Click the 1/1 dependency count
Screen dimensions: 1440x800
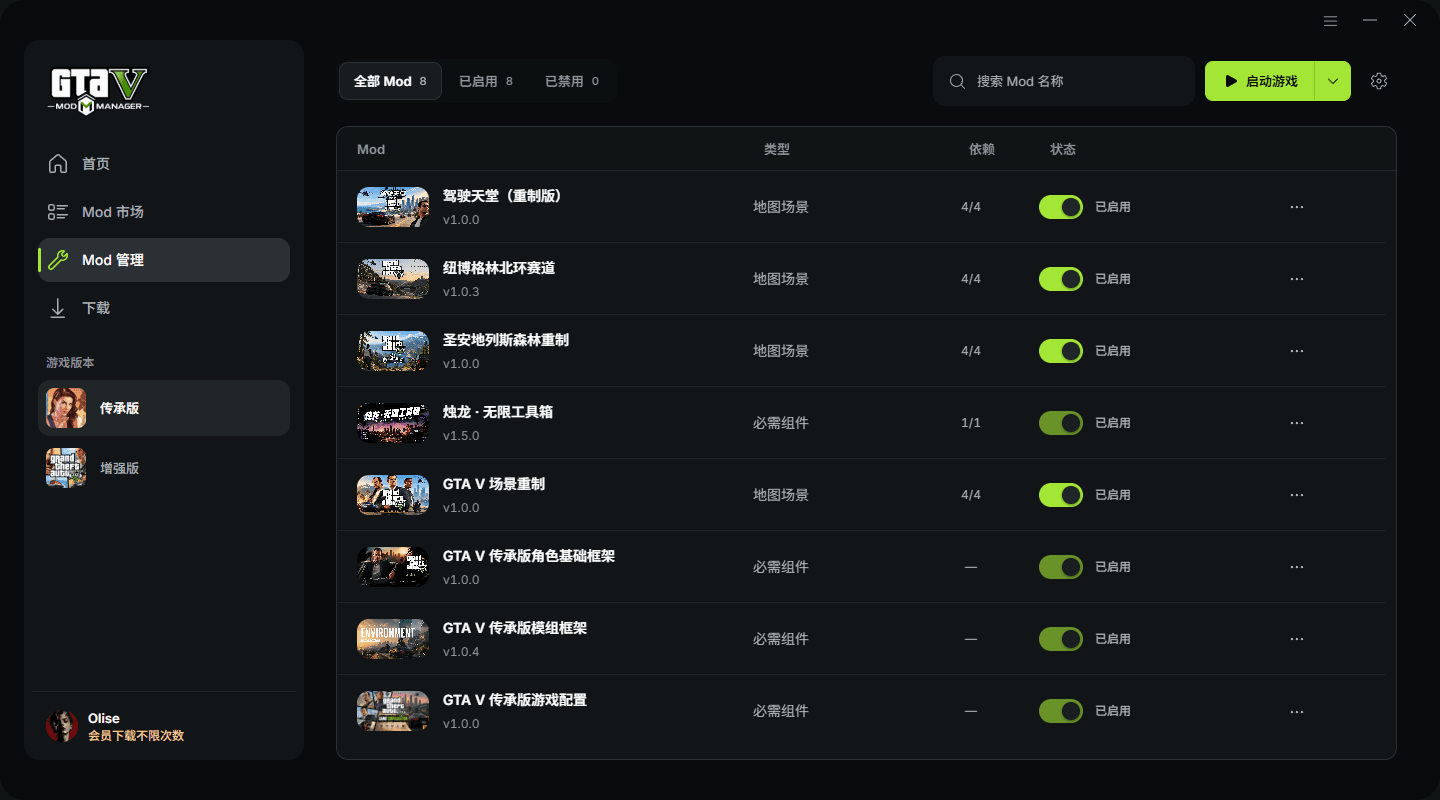[971, 423]
